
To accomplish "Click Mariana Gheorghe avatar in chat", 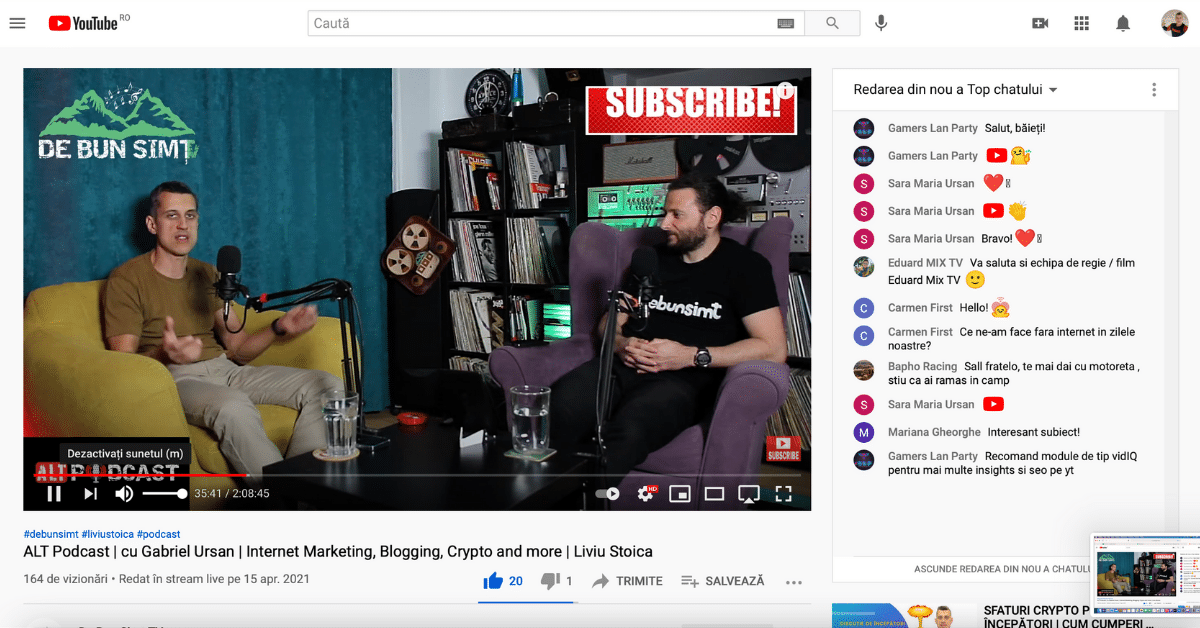I will point(864,432).
